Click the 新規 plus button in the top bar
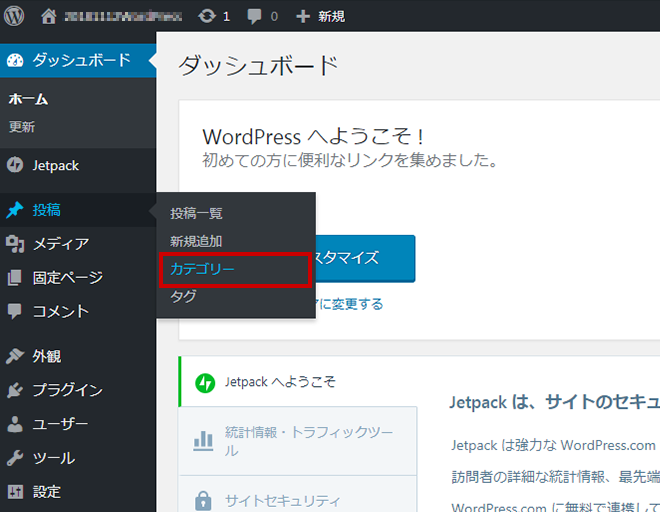660x512 pixels. (320, 16)
